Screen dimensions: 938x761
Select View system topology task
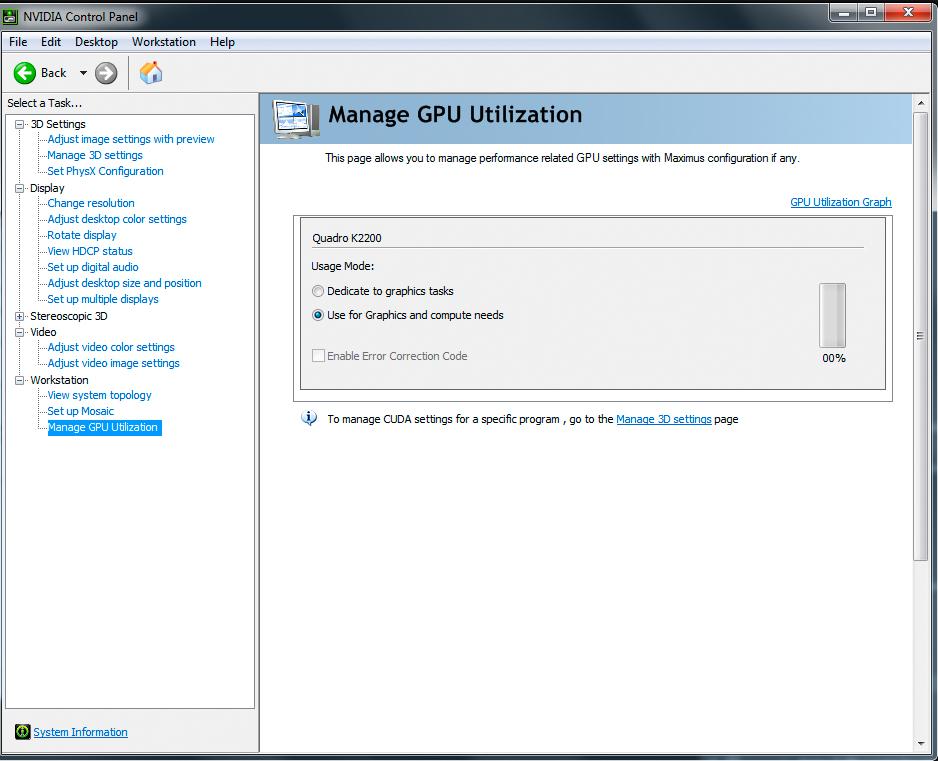tap(99, 395)
